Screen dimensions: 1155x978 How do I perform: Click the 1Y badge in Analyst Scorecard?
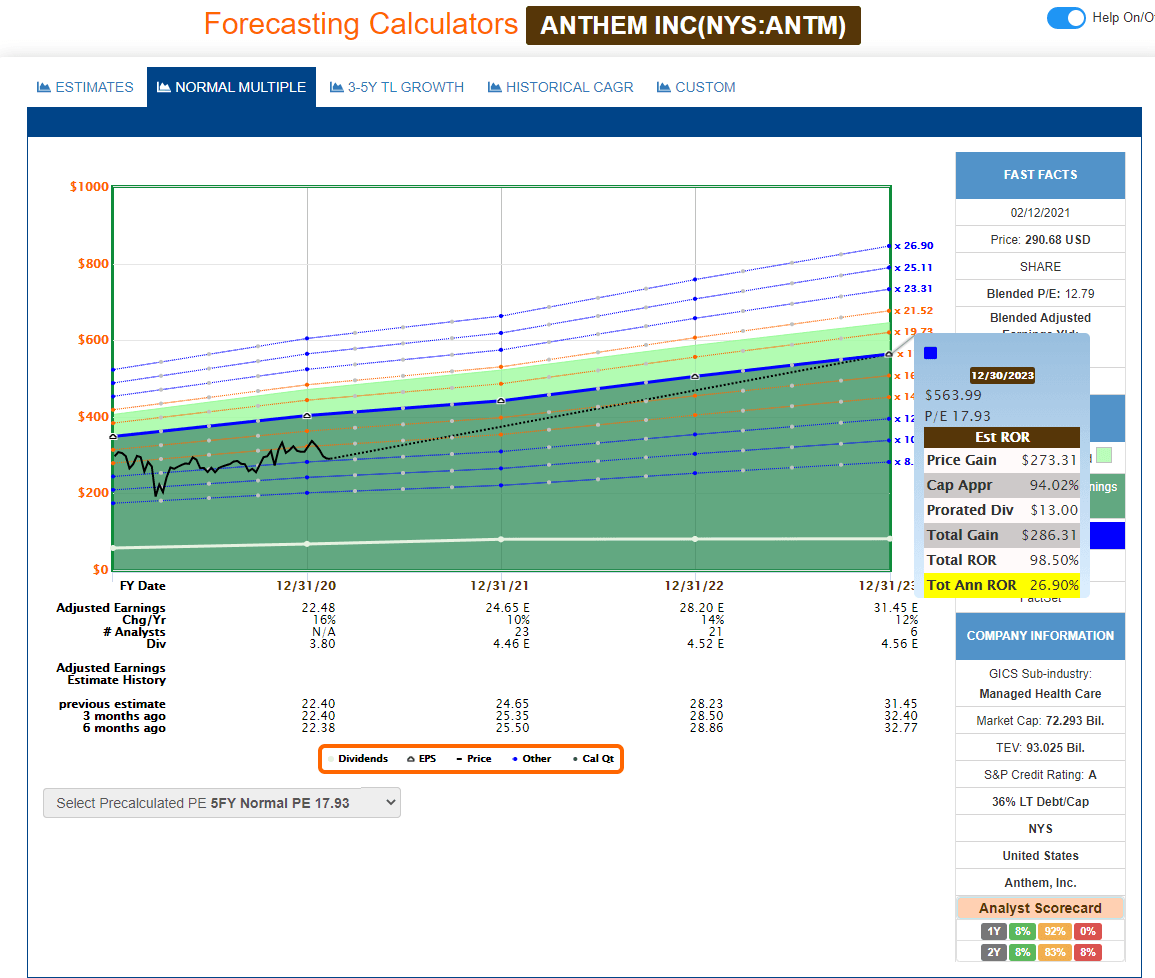coord(994,931)
